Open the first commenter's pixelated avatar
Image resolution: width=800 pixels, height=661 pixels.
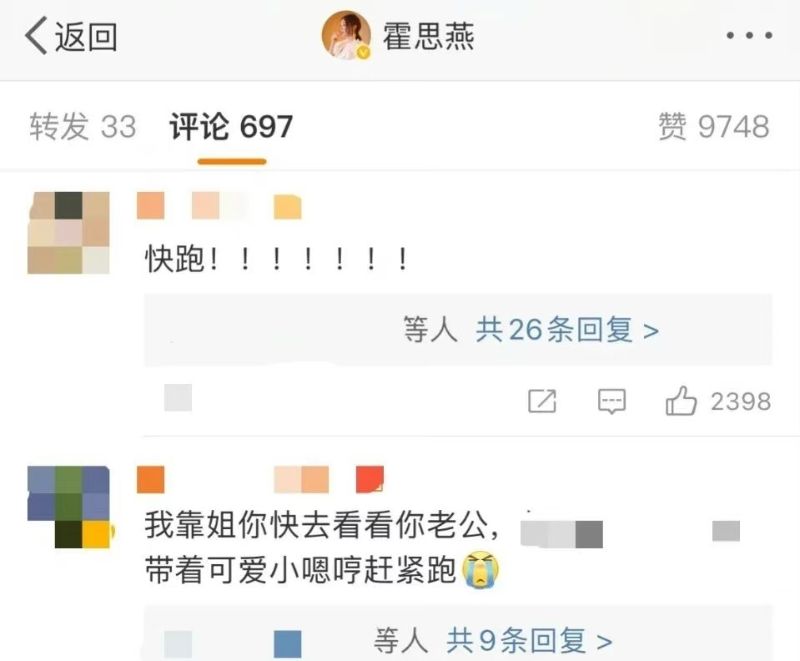[68, 233]
